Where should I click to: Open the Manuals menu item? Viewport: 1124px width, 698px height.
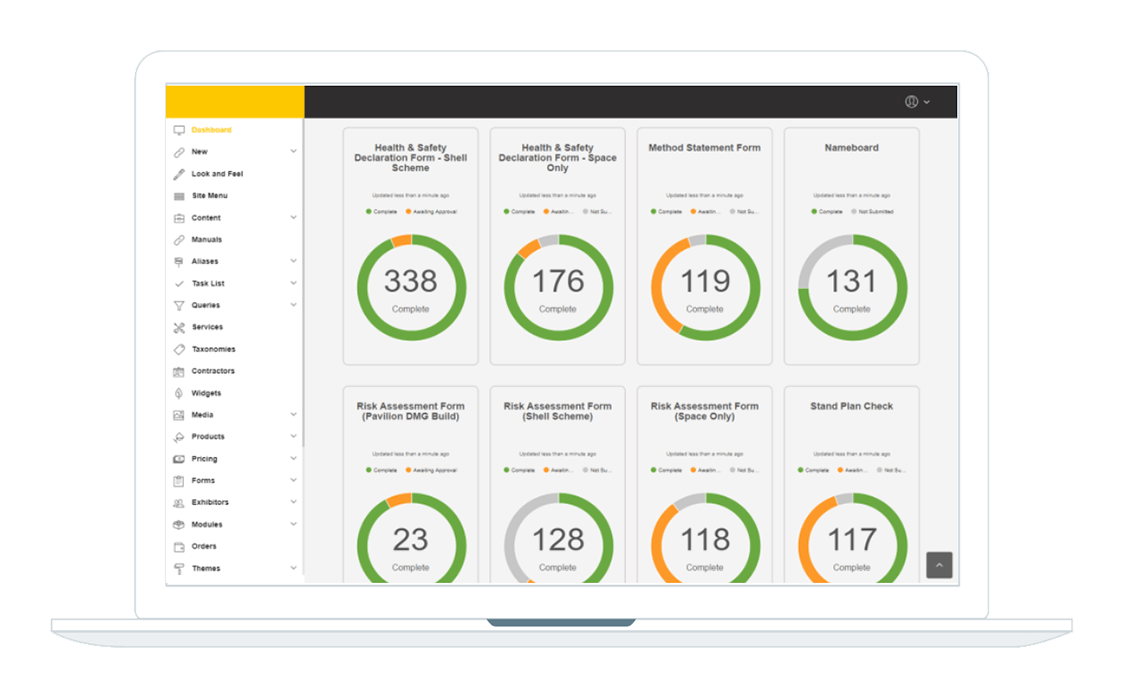[x=207, y=240]
